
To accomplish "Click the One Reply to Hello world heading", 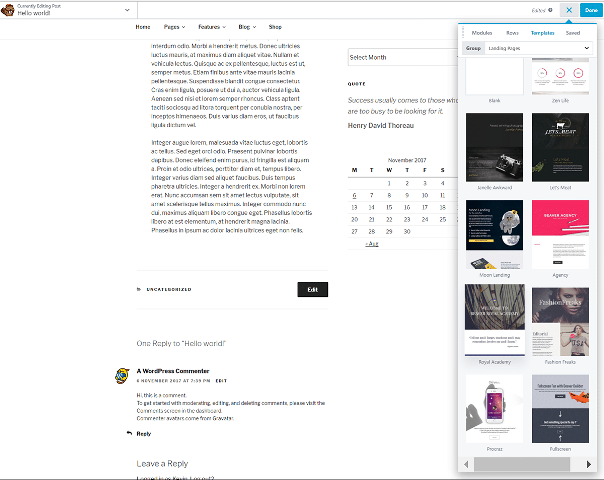I will 181,343.
